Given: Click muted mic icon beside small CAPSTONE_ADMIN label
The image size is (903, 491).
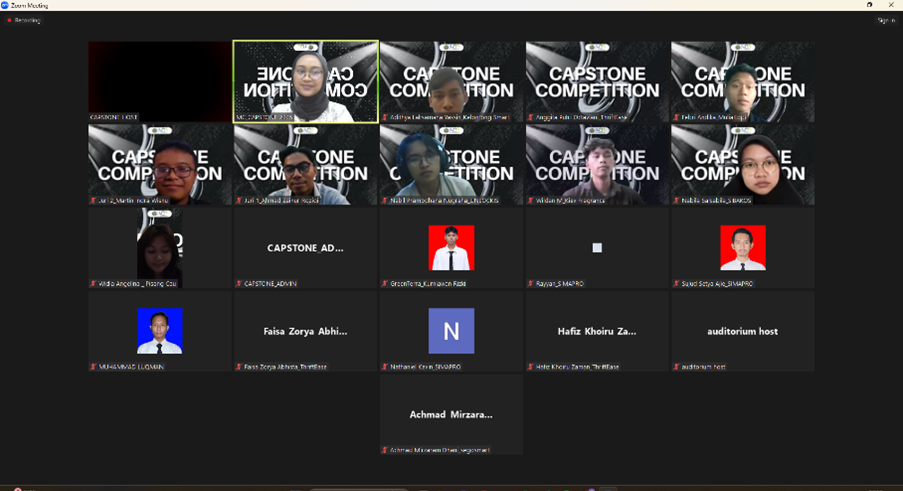Looking at the screenshot, I should tap(238, 283).
